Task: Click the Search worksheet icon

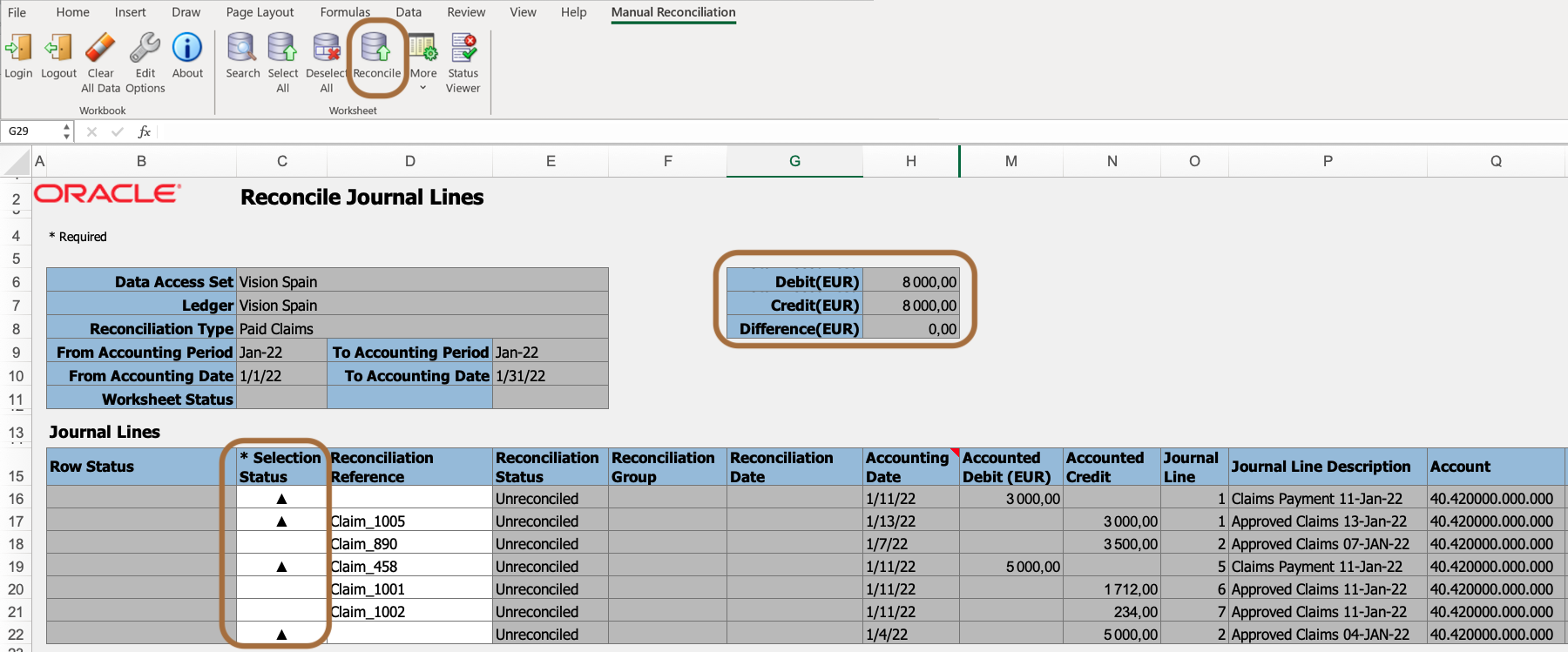Action: click(x=242, y=49)
